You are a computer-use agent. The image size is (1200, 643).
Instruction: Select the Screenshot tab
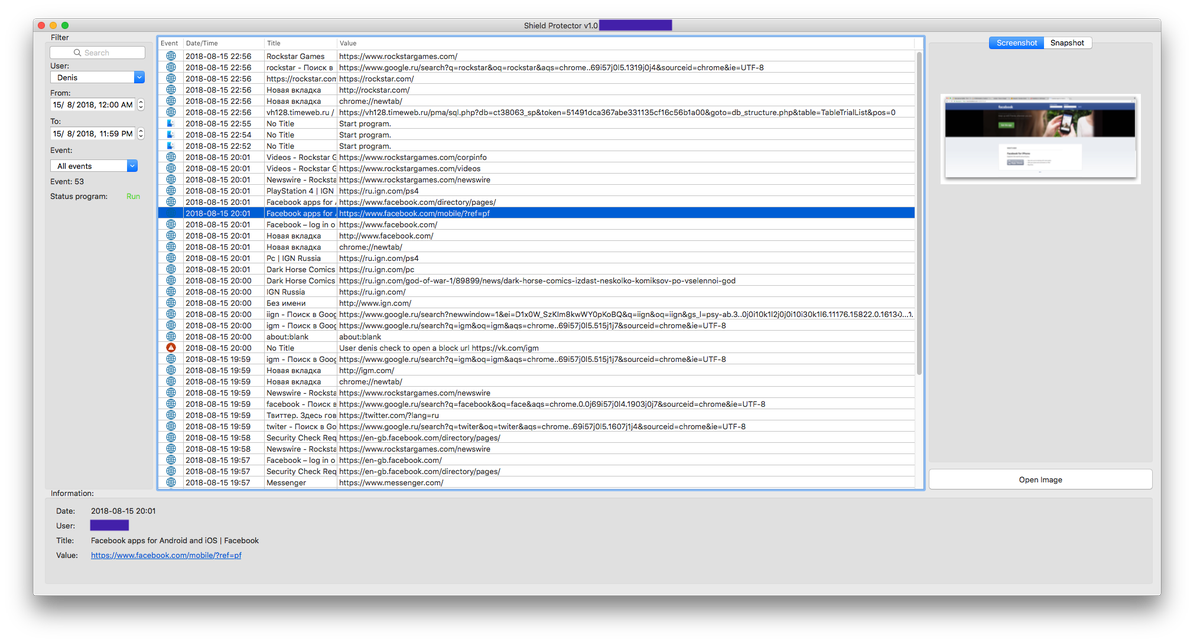1016,43
